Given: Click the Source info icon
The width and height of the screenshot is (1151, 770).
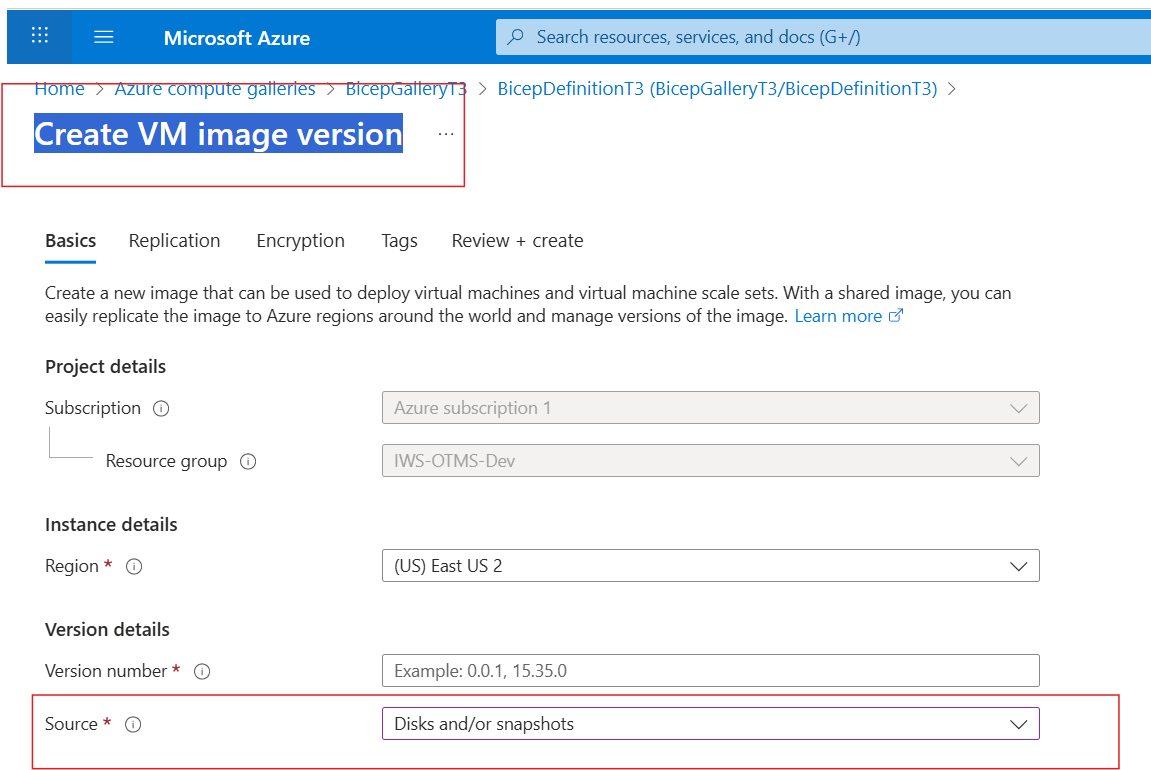Looking at the screenshot, I should (133, 724).
